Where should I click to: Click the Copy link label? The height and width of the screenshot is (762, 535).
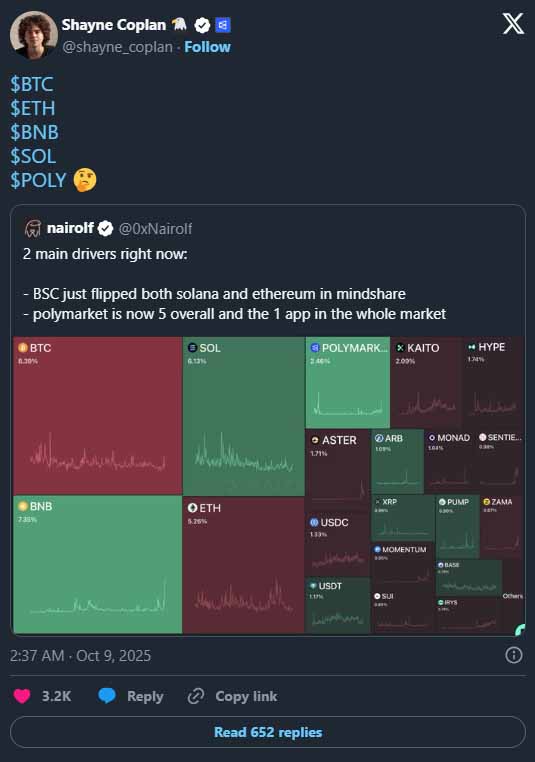coord(246,696)
